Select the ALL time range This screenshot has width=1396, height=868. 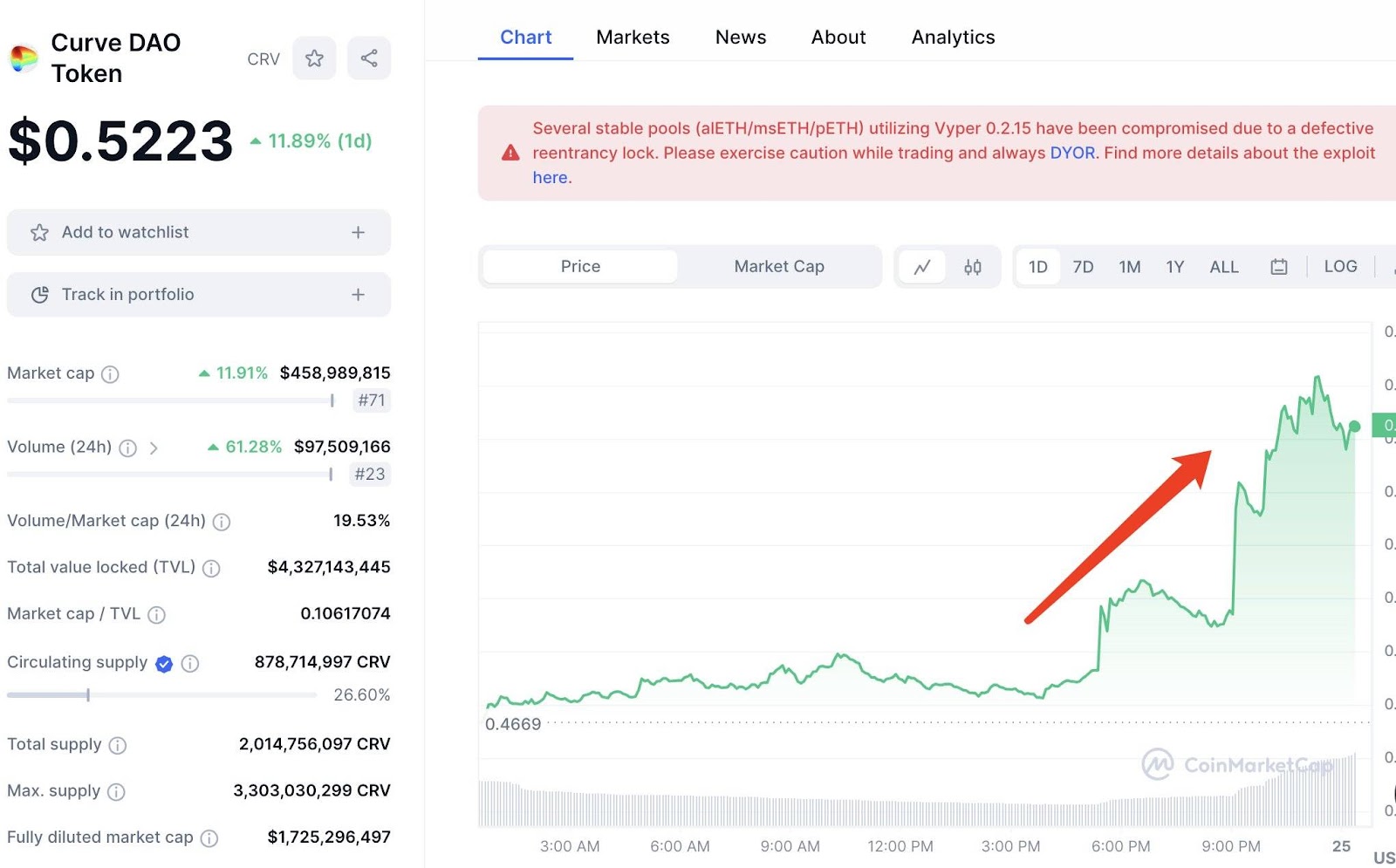pos(1224,267)
